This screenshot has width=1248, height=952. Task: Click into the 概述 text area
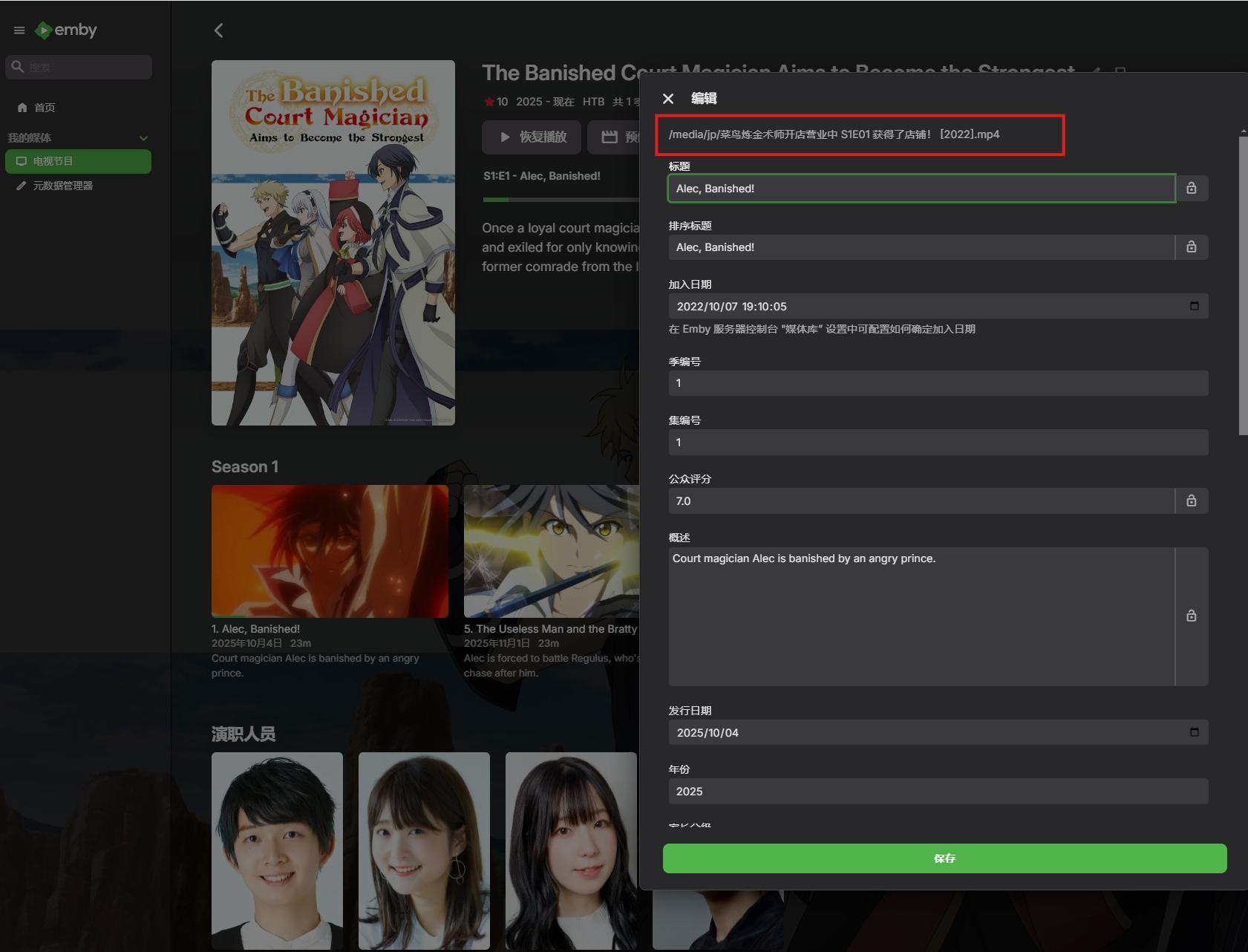coord(921,616)
